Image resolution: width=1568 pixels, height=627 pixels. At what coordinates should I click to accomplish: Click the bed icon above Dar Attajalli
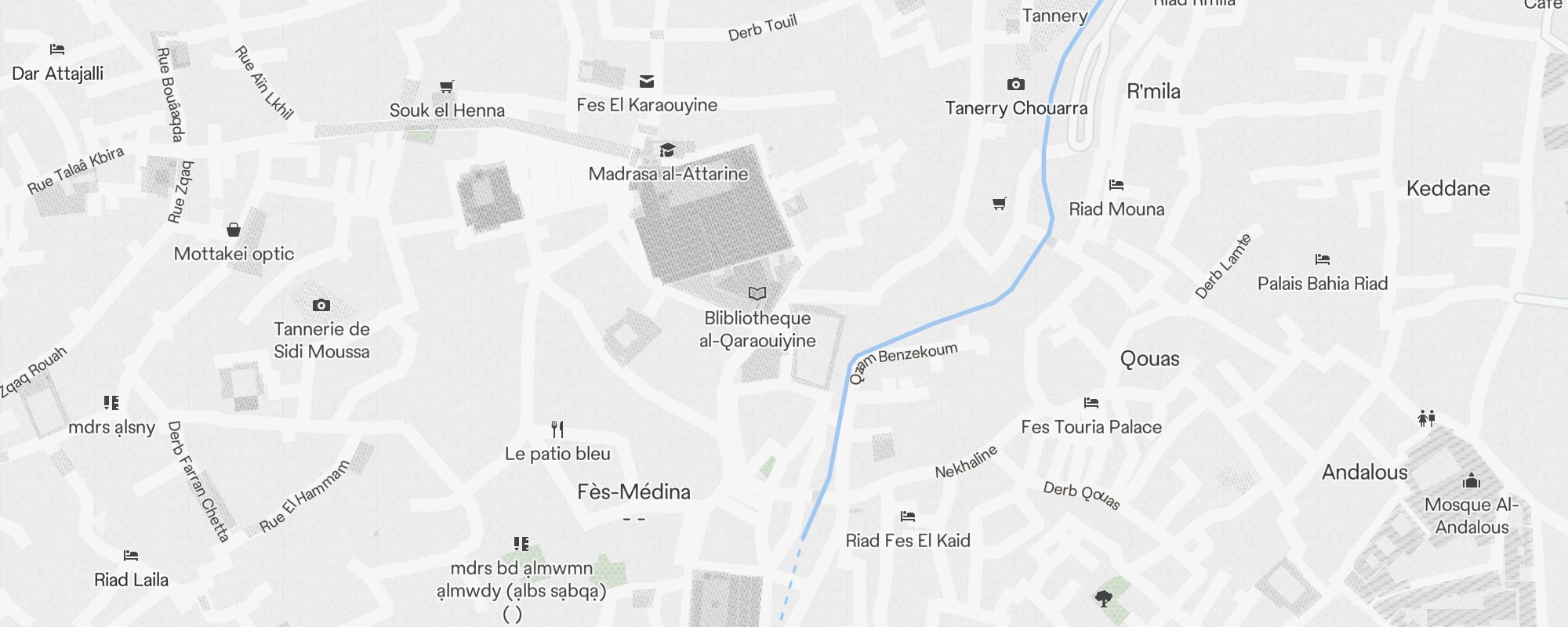[x=56, y=49]
